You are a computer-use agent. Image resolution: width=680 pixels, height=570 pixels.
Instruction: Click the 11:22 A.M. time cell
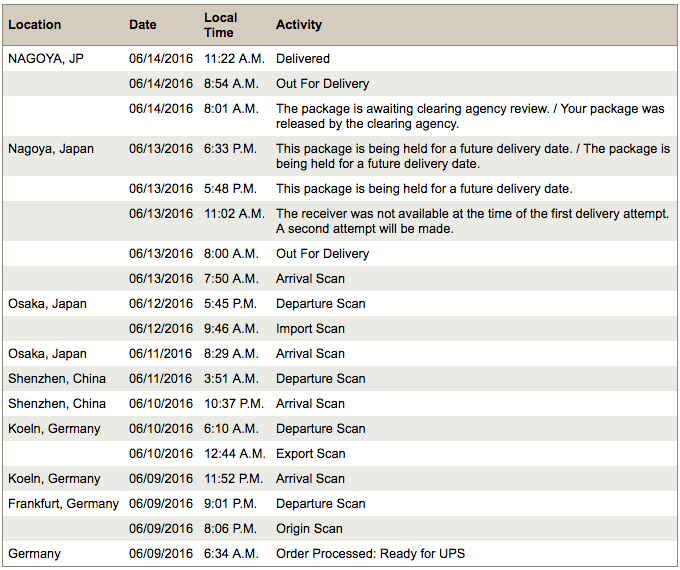click(x=234, y=59)
